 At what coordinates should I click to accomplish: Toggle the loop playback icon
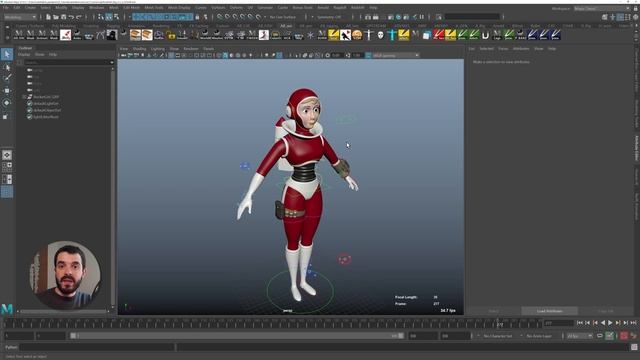(600, 336)
